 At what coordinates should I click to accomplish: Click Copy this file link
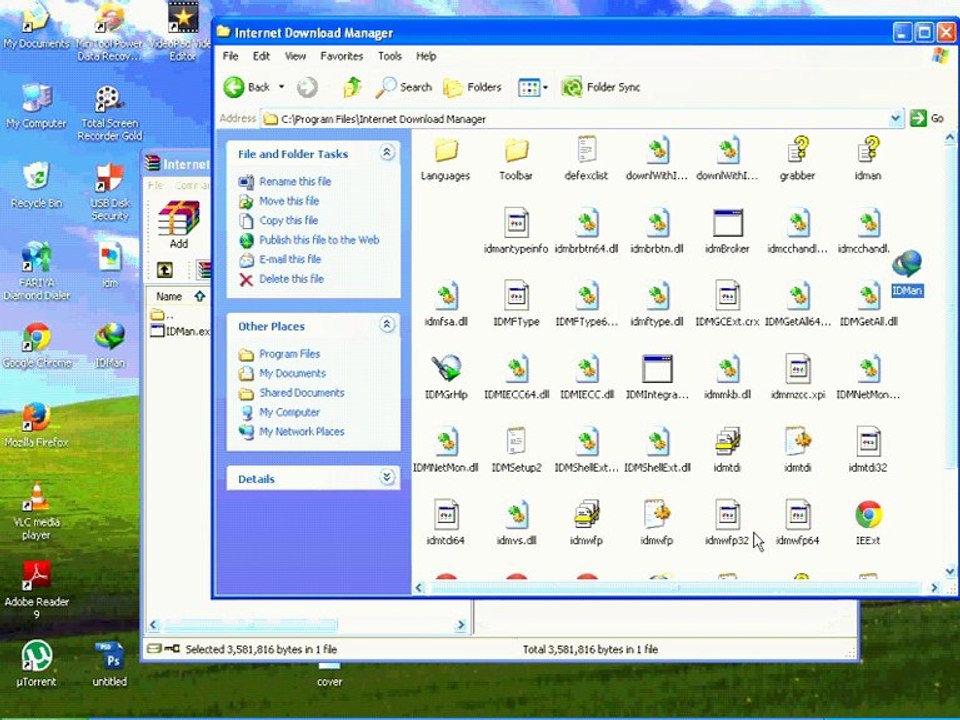click(288, 220)
